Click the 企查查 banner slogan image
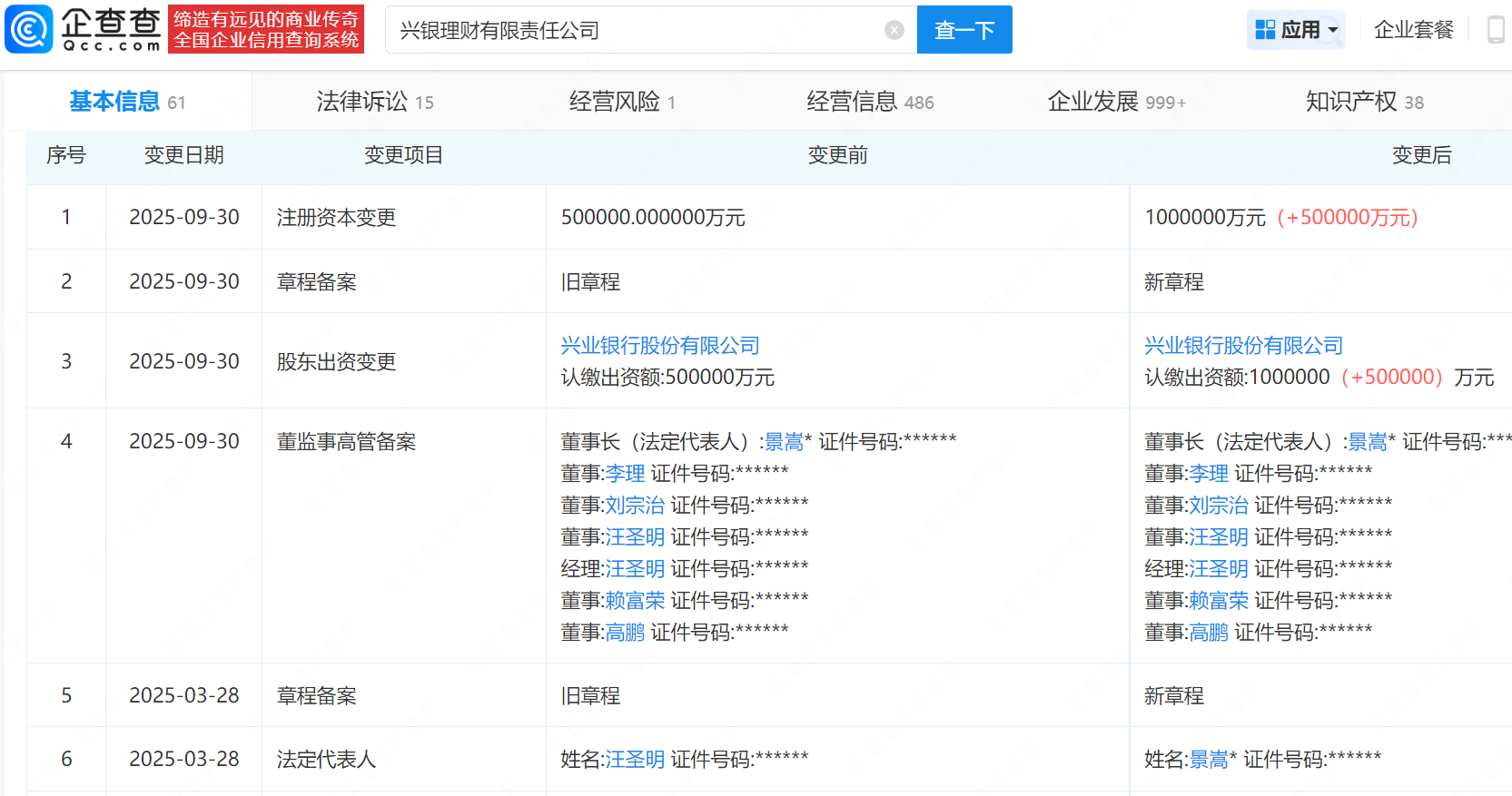This screenshot has height=796, width=1512. click(266, 29)
